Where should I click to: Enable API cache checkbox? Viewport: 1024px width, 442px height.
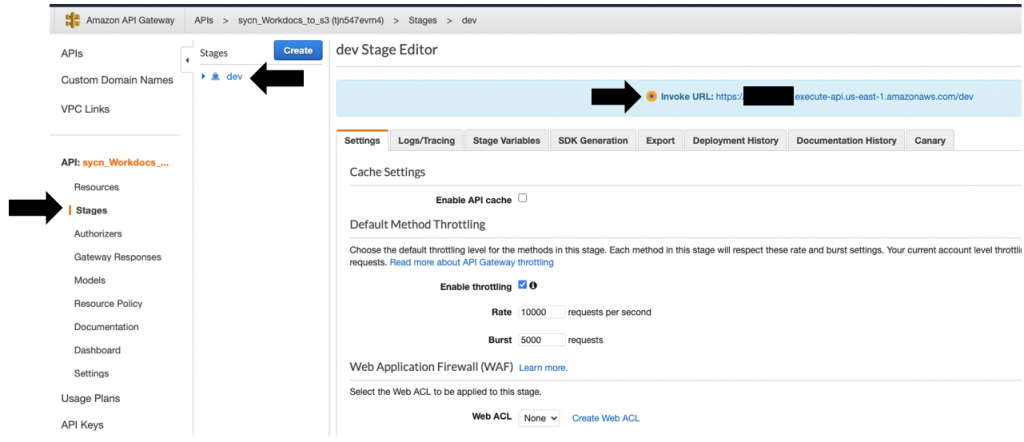click(522, 198)
